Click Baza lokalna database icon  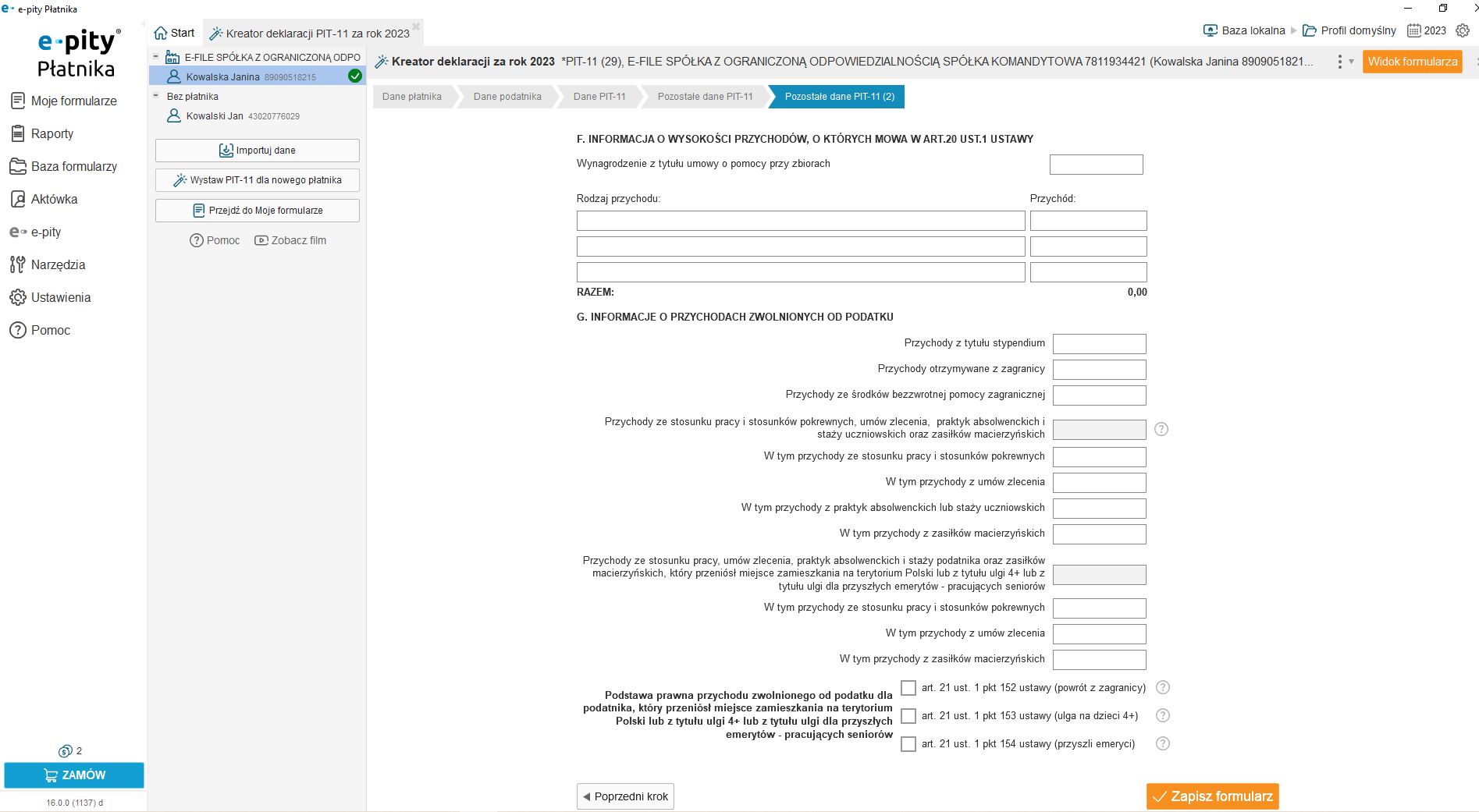click(x=1211, y=30)
